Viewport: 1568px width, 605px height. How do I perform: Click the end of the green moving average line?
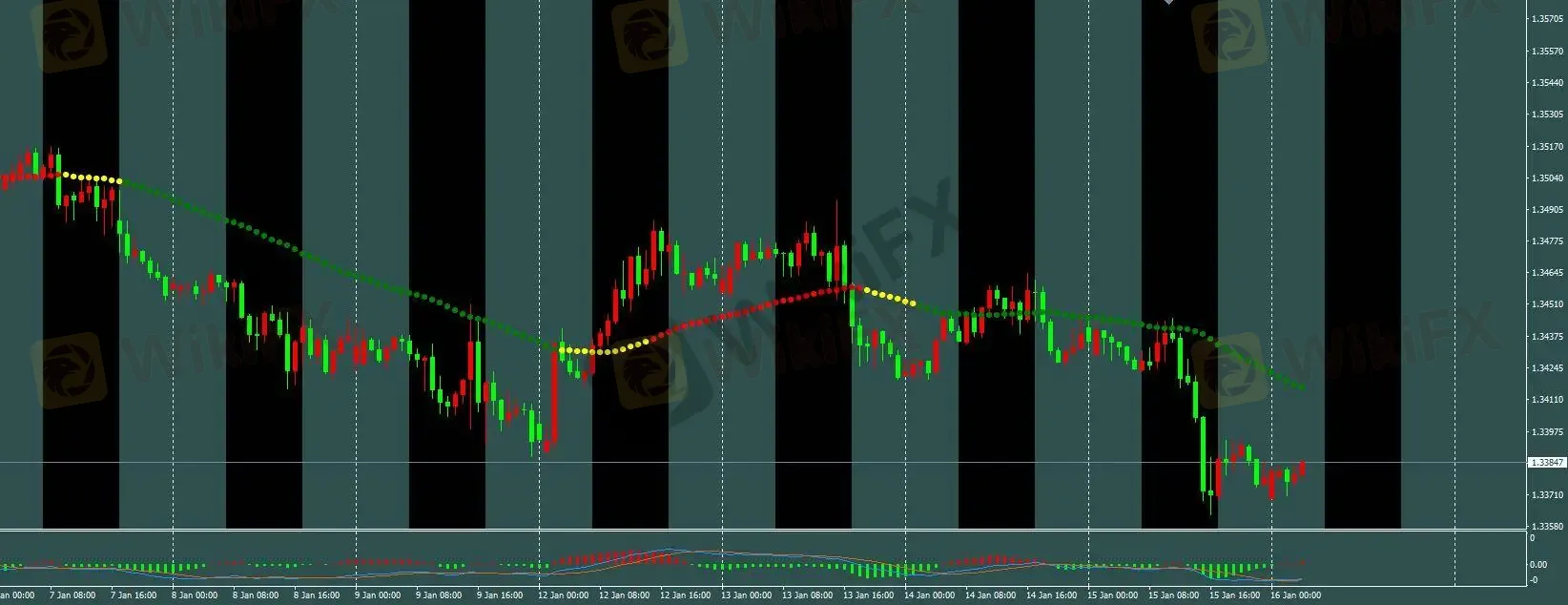click(x=1303, y=387)
